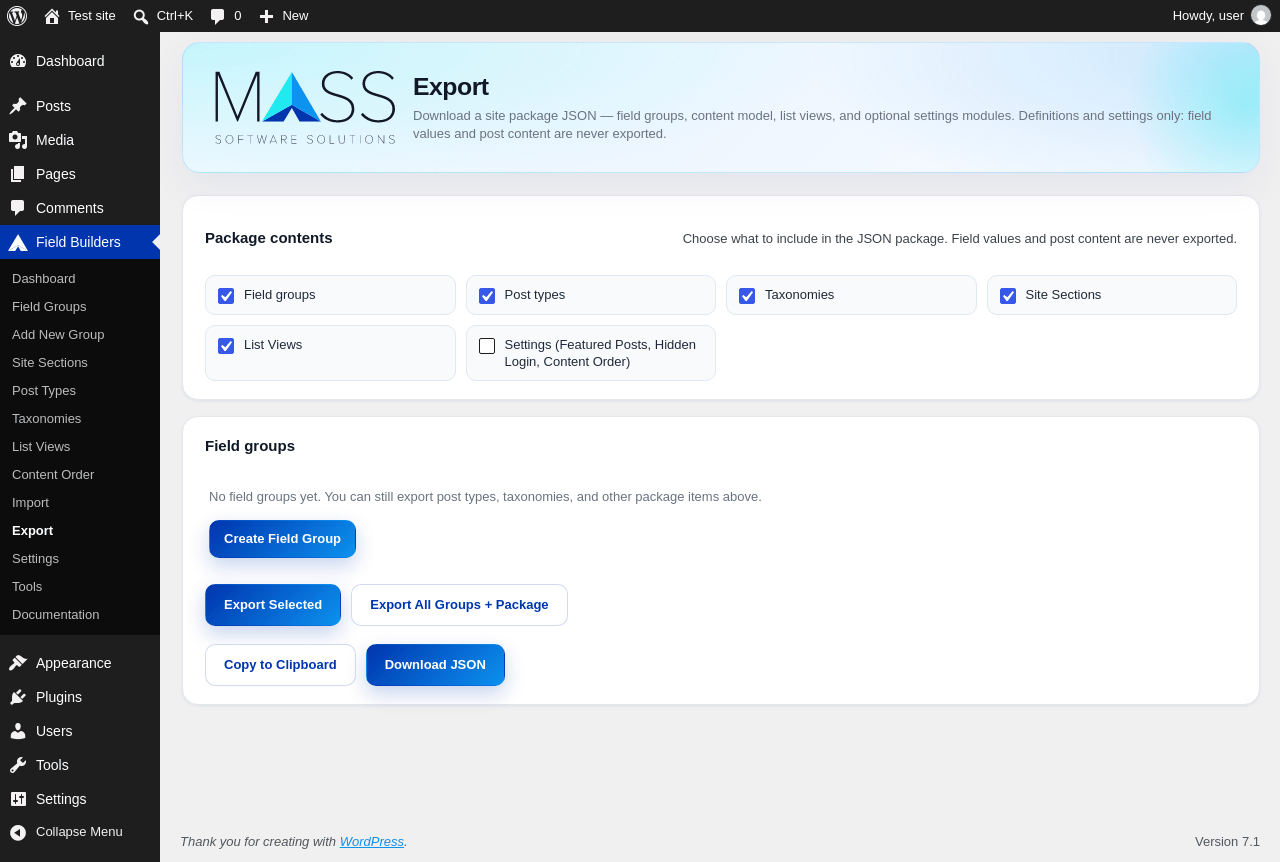Open the New content dropdown
The image size is (1280, 862).
(284, 16)
